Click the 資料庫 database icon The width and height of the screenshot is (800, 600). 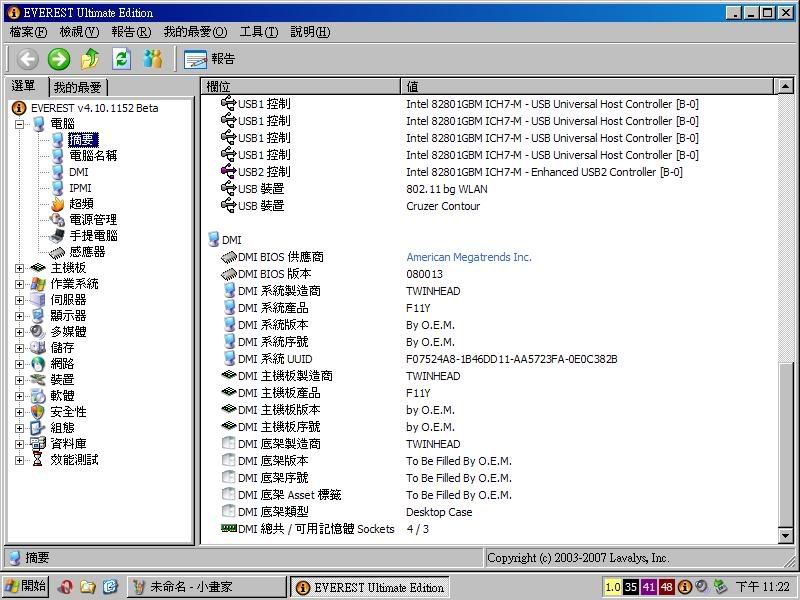(x=38, y=444)
